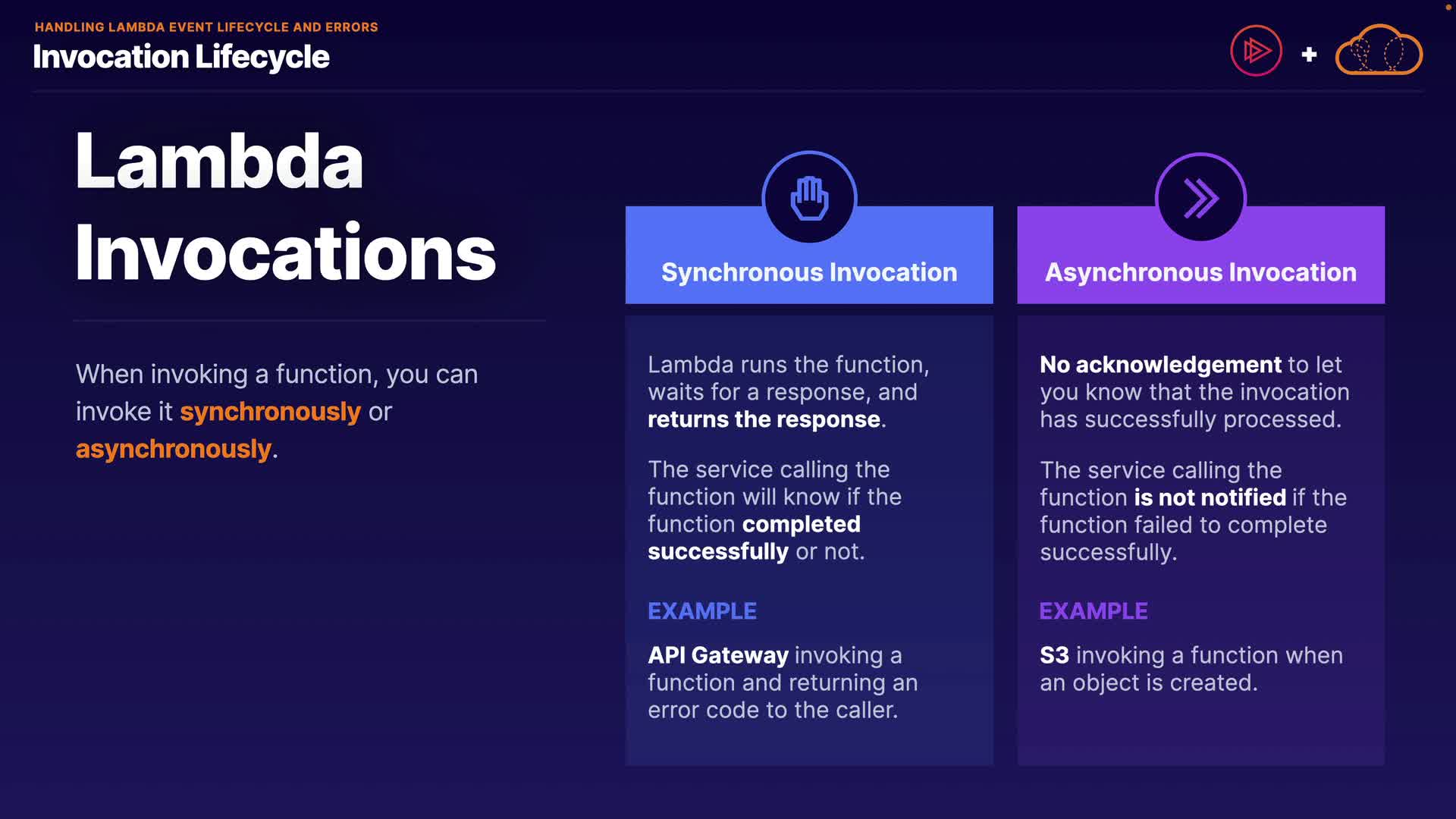1456x819 pixels.
Task: Select the Synchronous Invocation header
Action: [809, 272]
